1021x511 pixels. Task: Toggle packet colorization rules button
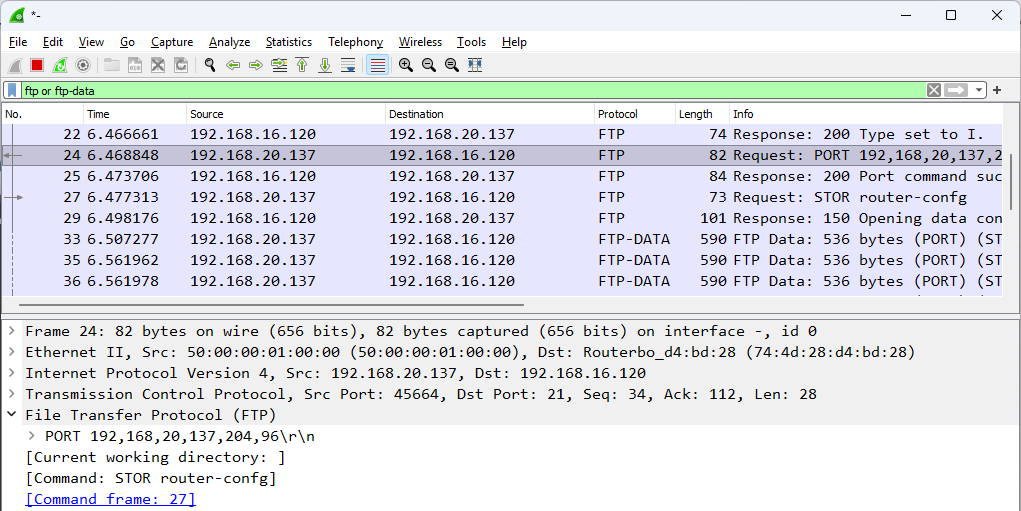tap(378, 65)
